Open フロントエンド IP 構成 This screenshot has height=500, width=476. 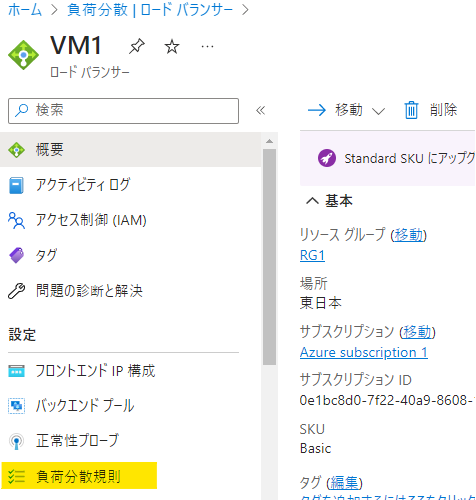click(x=131, y=371)
